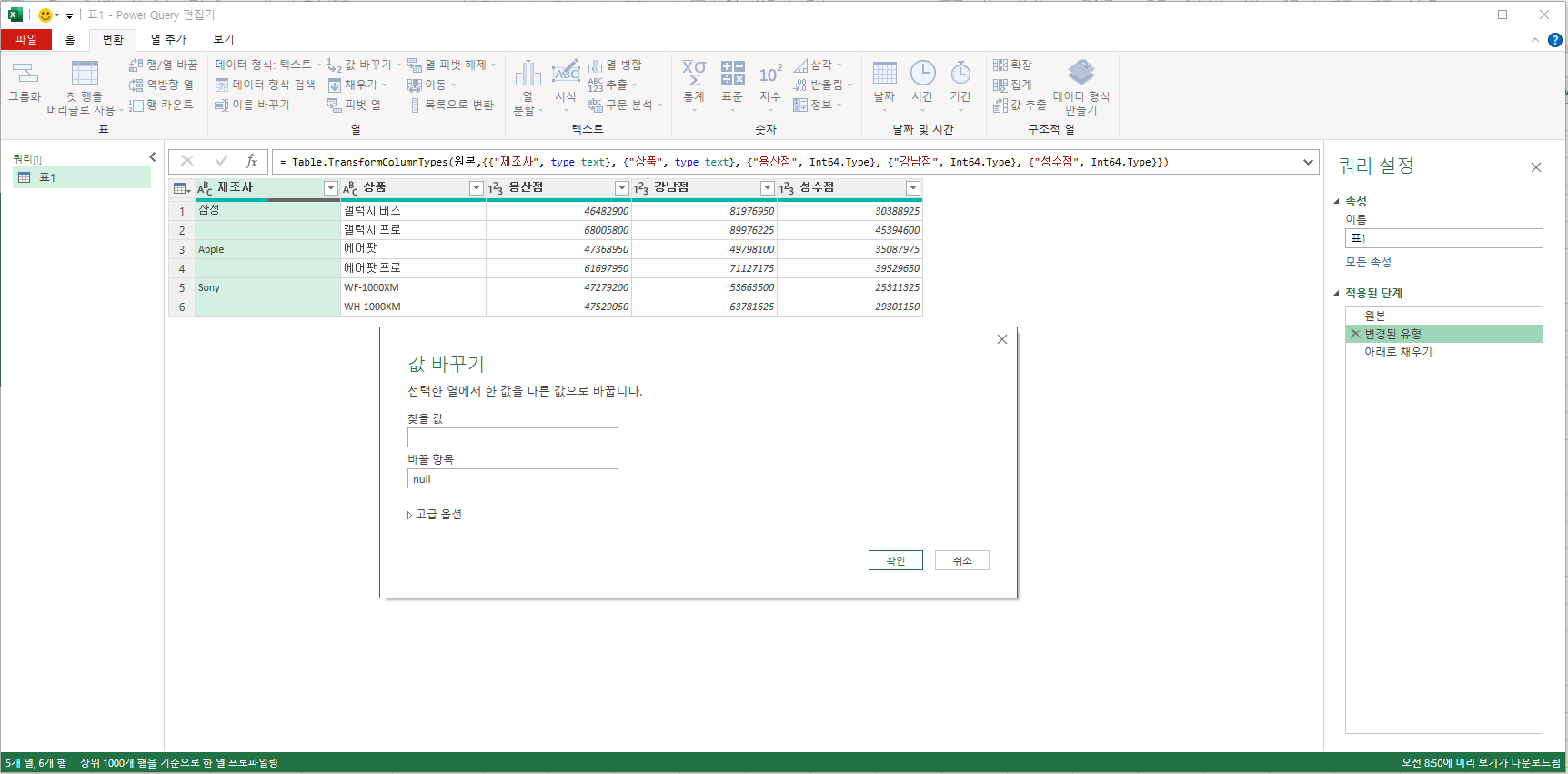The width and height of the screenshot is (1568, 774).
Task: Click 목록으로 변환 (Convert to List)
Action: tap(451, 105)
